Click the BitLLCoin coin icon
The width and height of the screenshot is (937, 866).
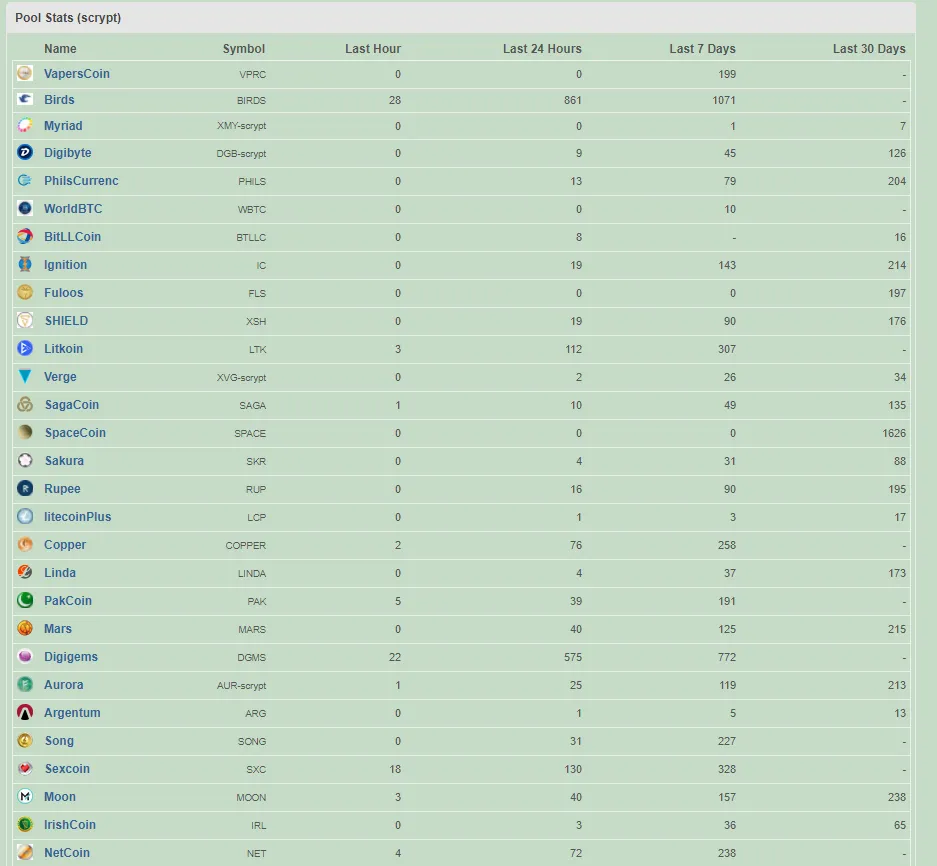point(25,236)
